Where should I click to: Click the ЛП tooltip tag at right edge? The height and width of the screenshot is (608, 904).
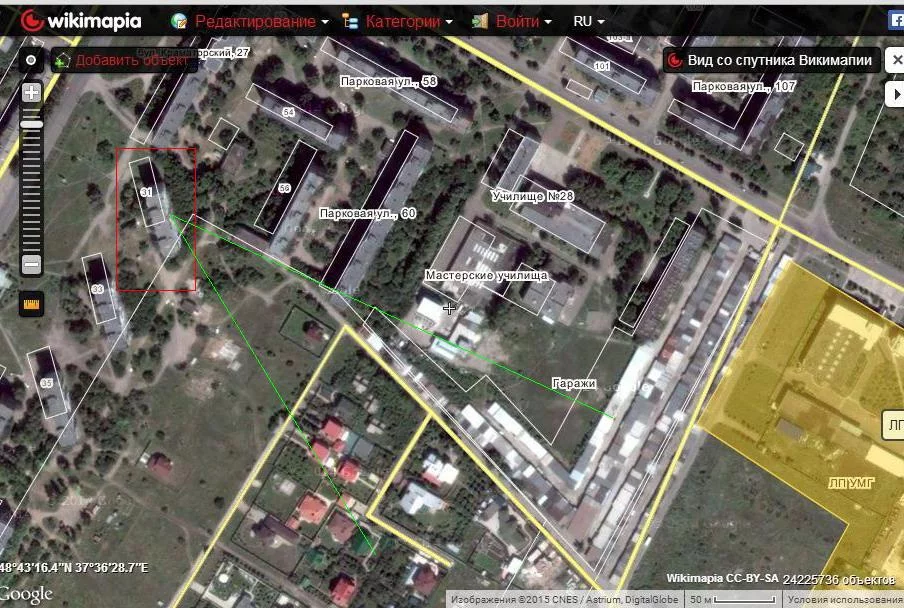tap(894, 425)
